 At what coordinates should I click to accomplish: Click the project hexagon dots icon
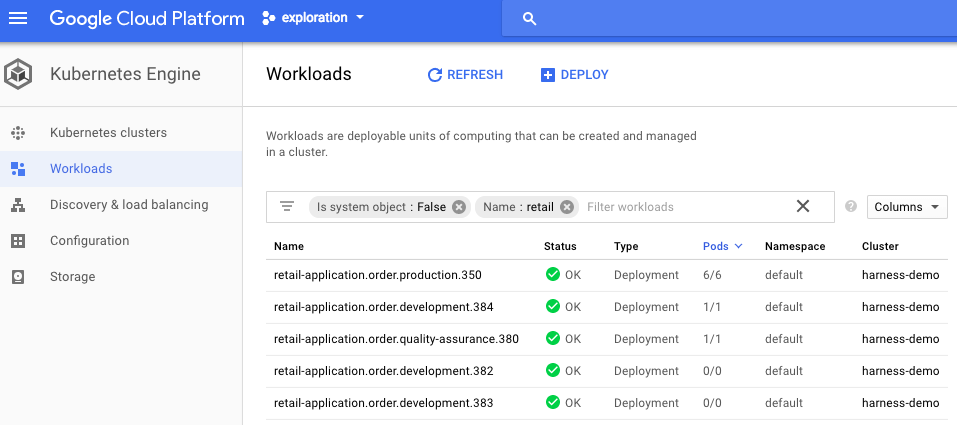269,18
